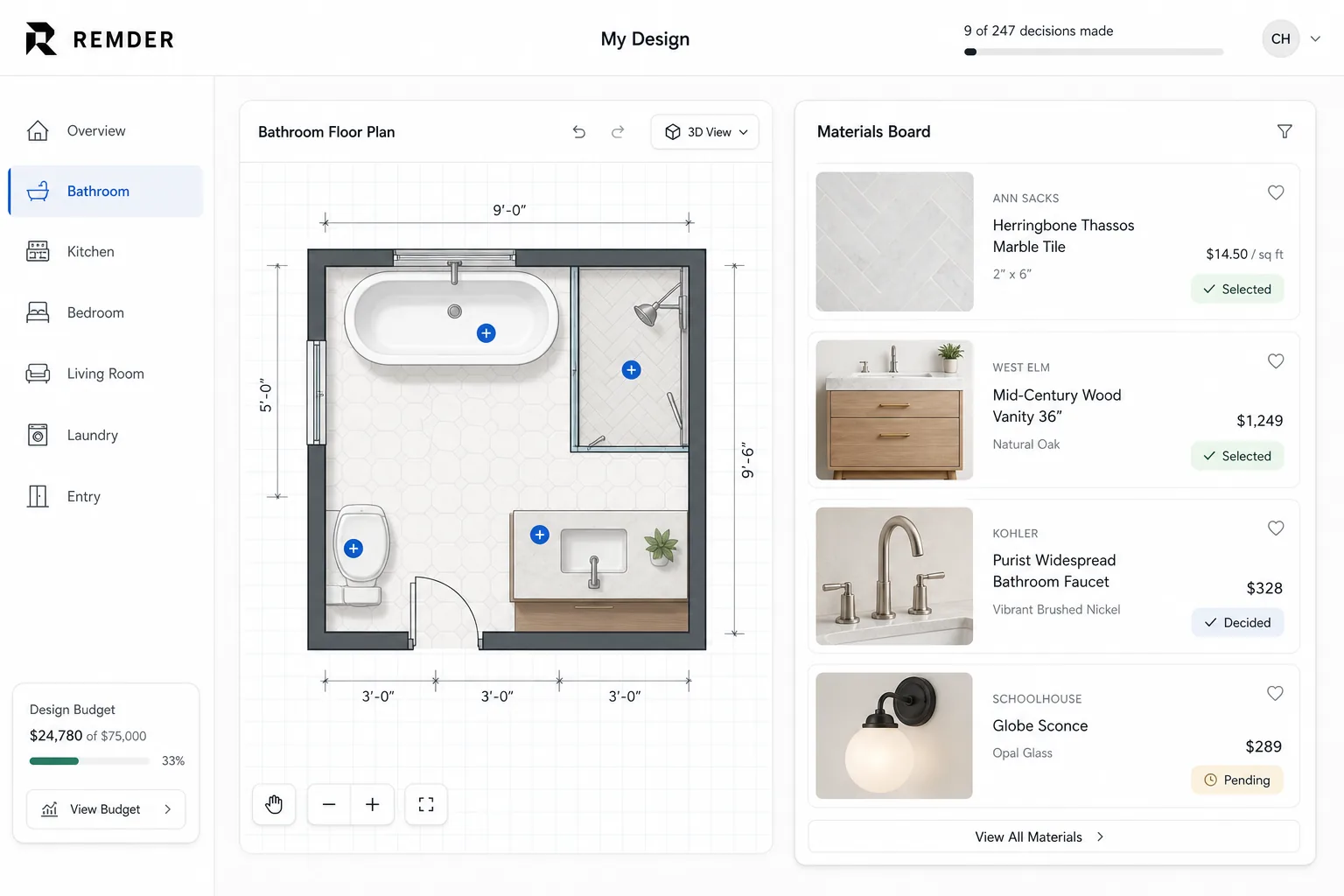Open the Bedroom section
Viewport: 1344px width, 896px height.
coord(106,312)
